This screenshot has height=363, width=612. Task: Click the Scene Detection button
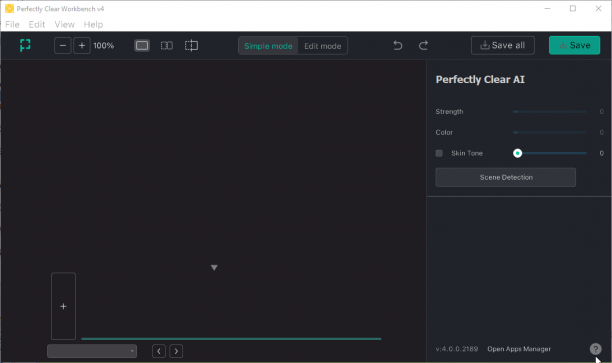[505, 177]
